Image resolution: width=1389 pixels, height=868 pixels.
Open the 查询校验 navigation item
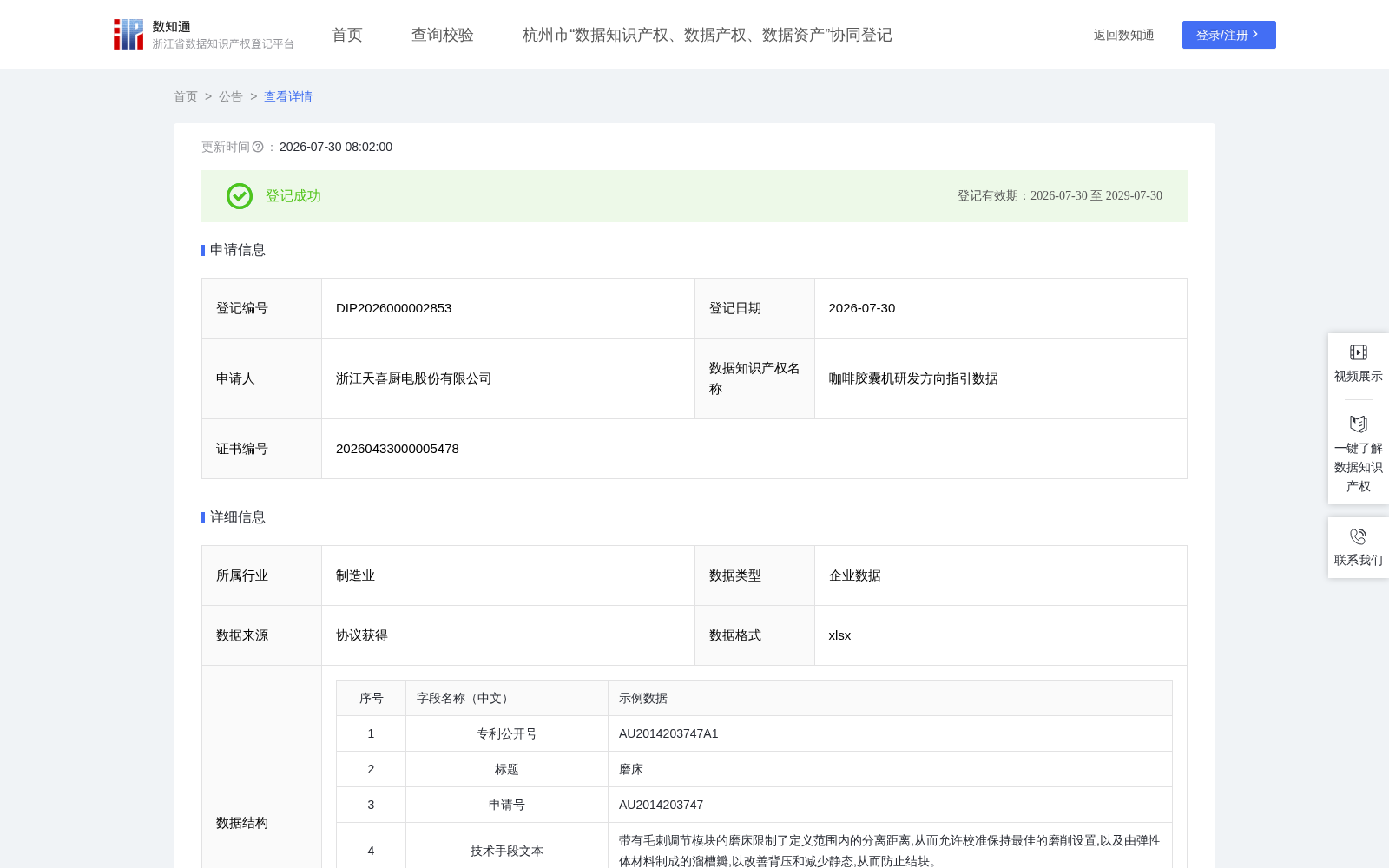[443, 35]
